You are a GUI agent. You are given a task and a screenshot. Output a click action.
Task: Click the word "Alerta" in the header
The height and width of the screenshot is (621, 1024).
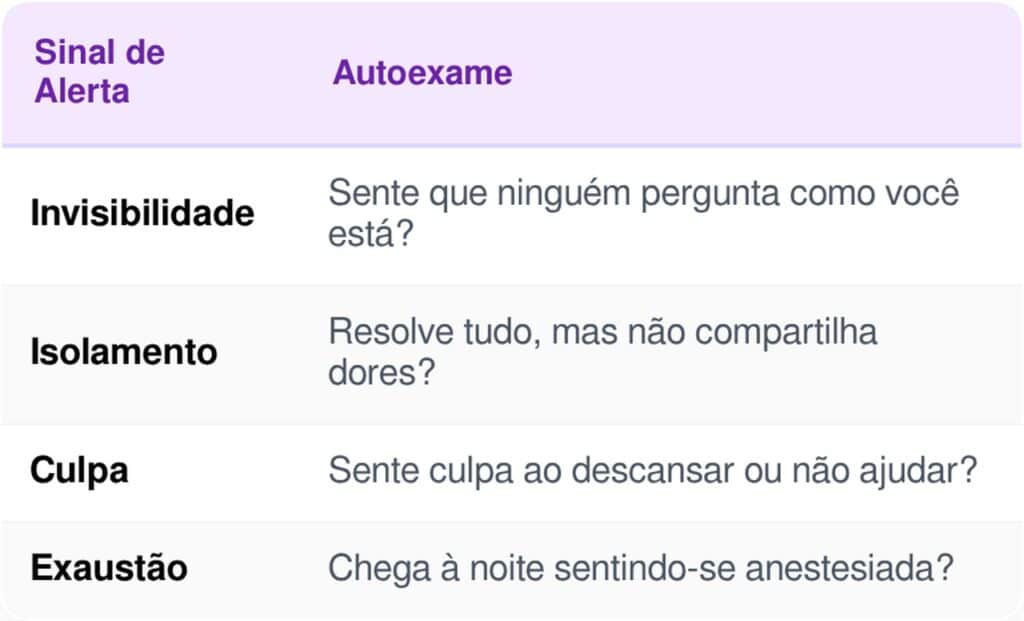tap(82, 91)
